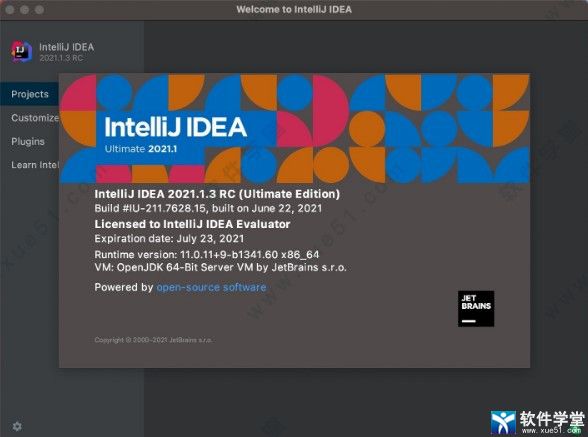Click the JetBrains logo in About dialog
The height and width of the screenshot is (437, 588).
pos(476,309)
